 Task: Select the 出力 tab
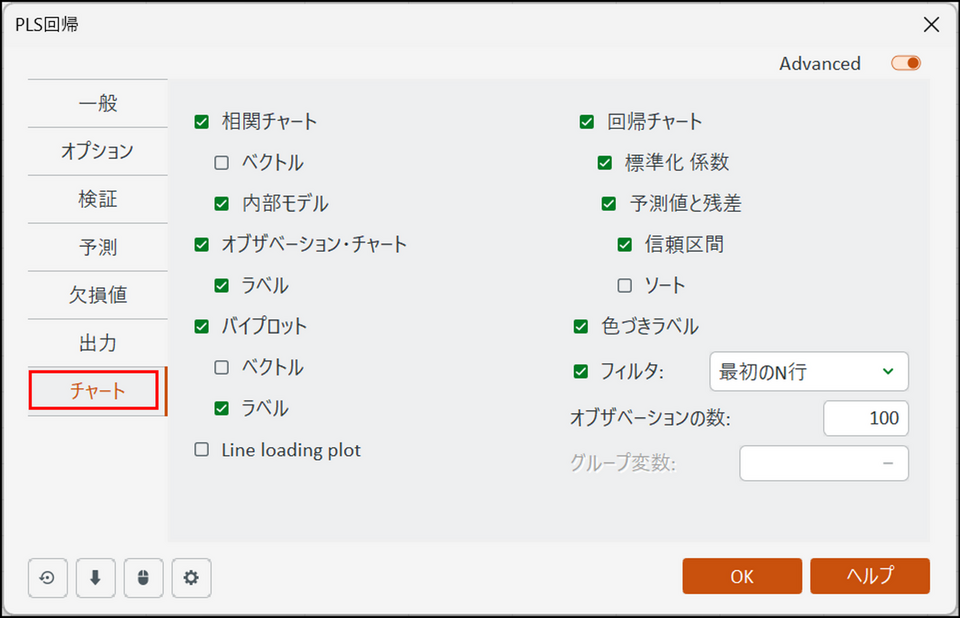pos(98,343)
